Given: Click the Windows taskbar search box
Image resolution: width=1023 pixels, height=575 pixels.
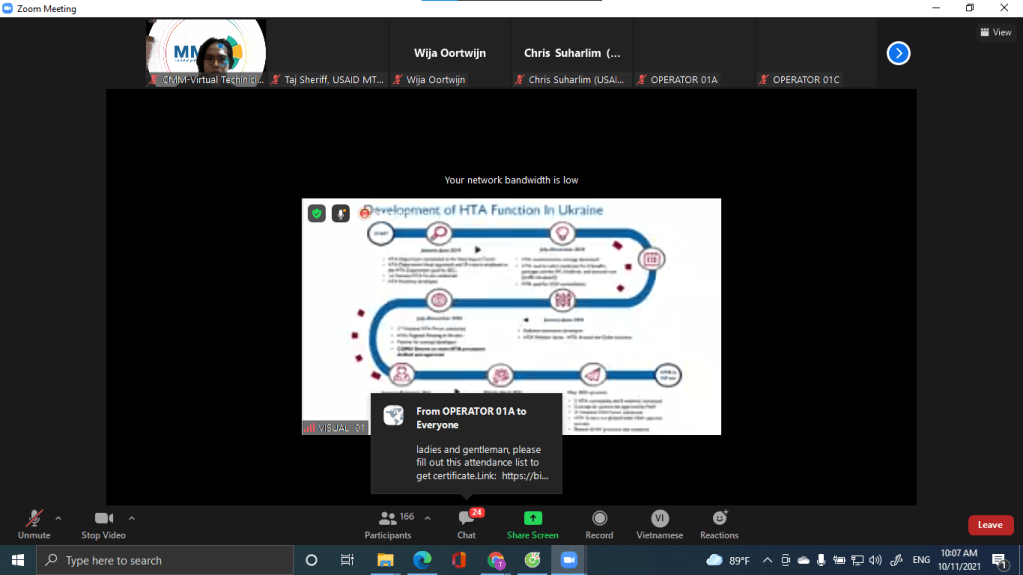Looking at the screenshot, I should click(165, 560).
